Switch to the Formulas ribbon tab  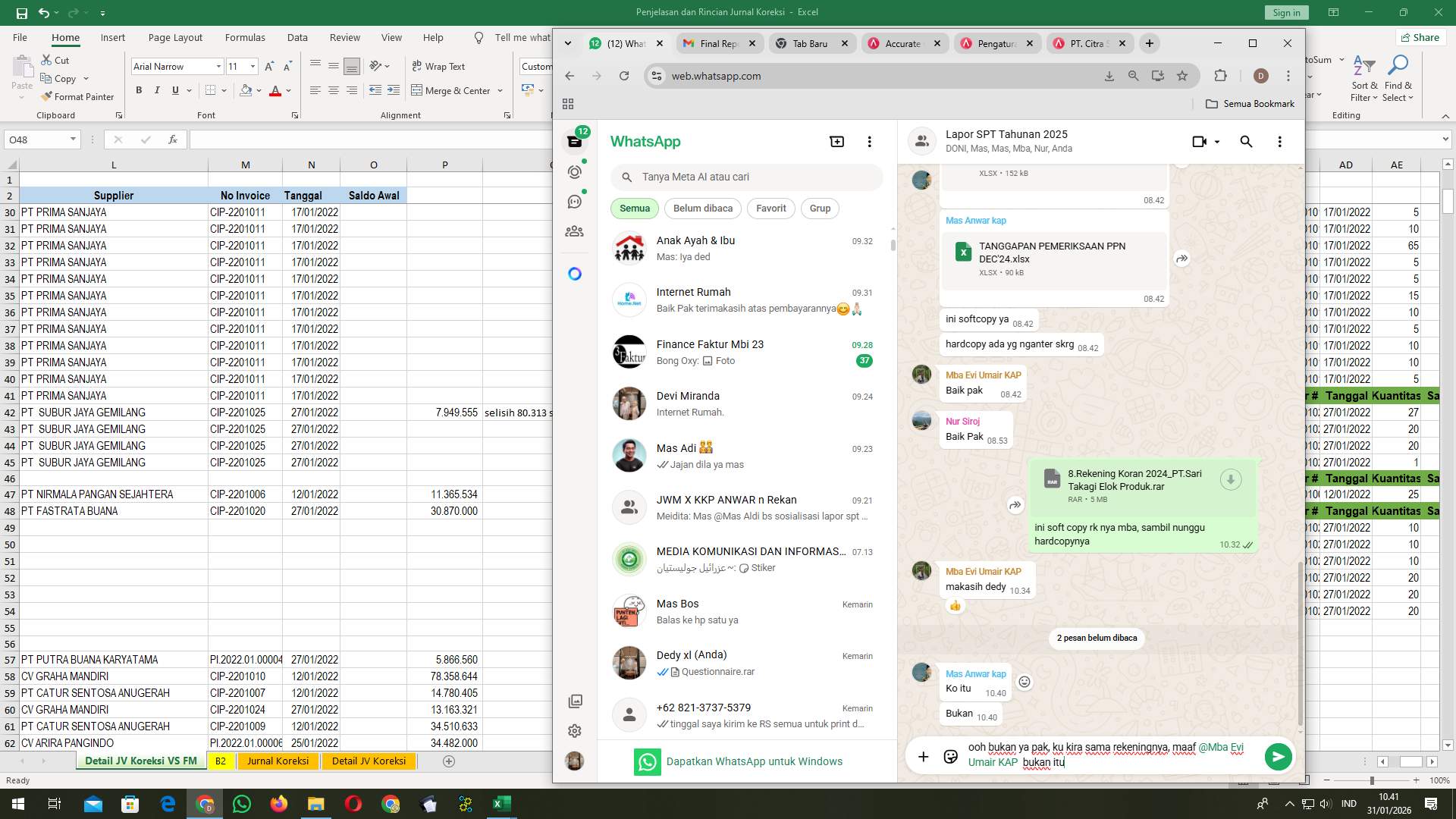tap(245, 36)
